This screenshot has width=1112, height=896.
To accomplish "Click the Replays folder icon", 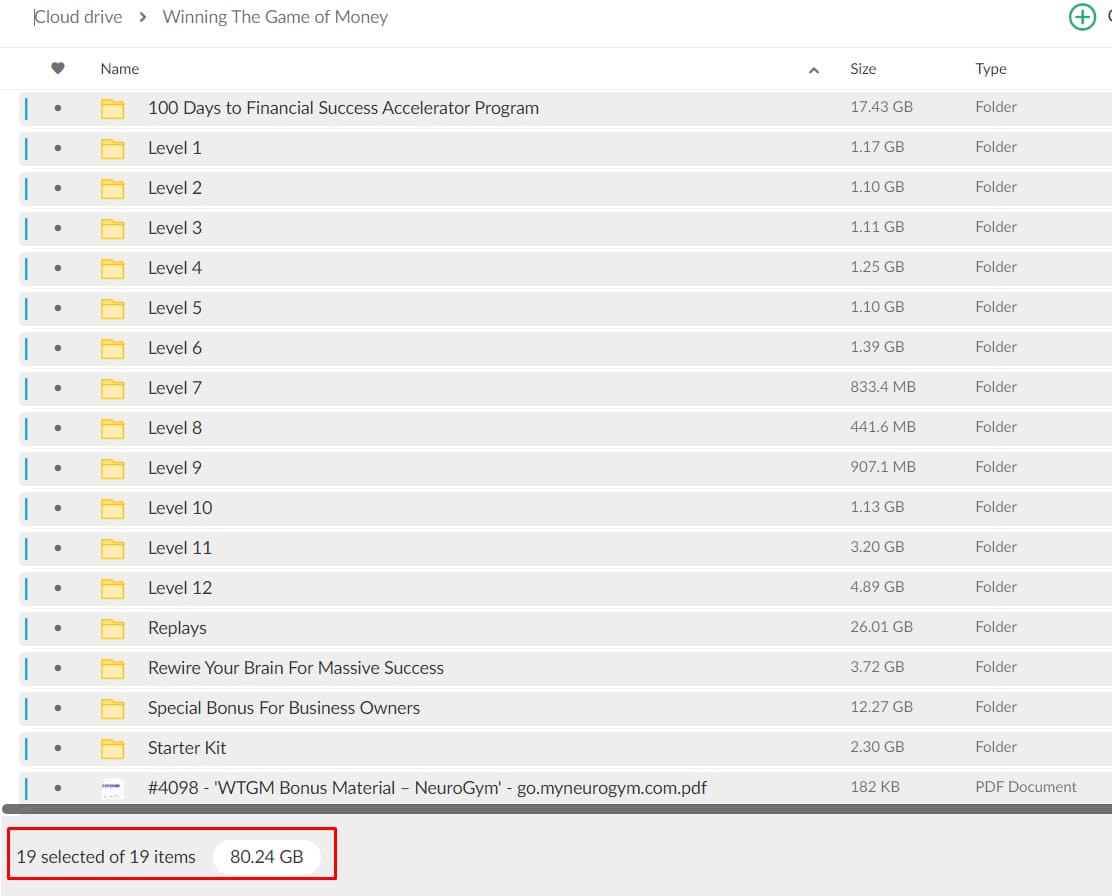I will (x=113, y=628).
